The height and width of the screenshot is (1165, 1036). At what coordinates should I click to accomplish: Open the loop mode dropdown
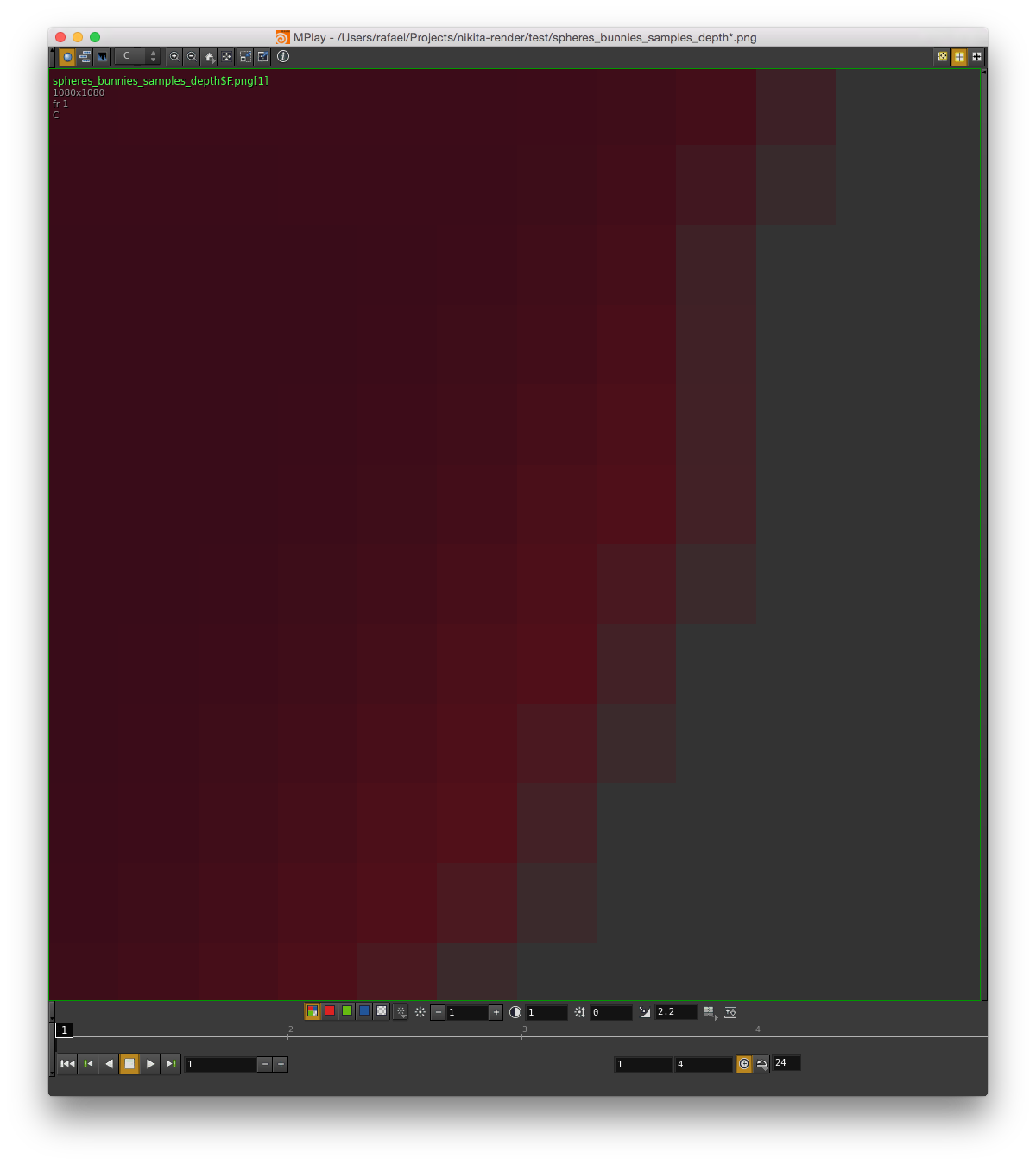click(762, 1064)
